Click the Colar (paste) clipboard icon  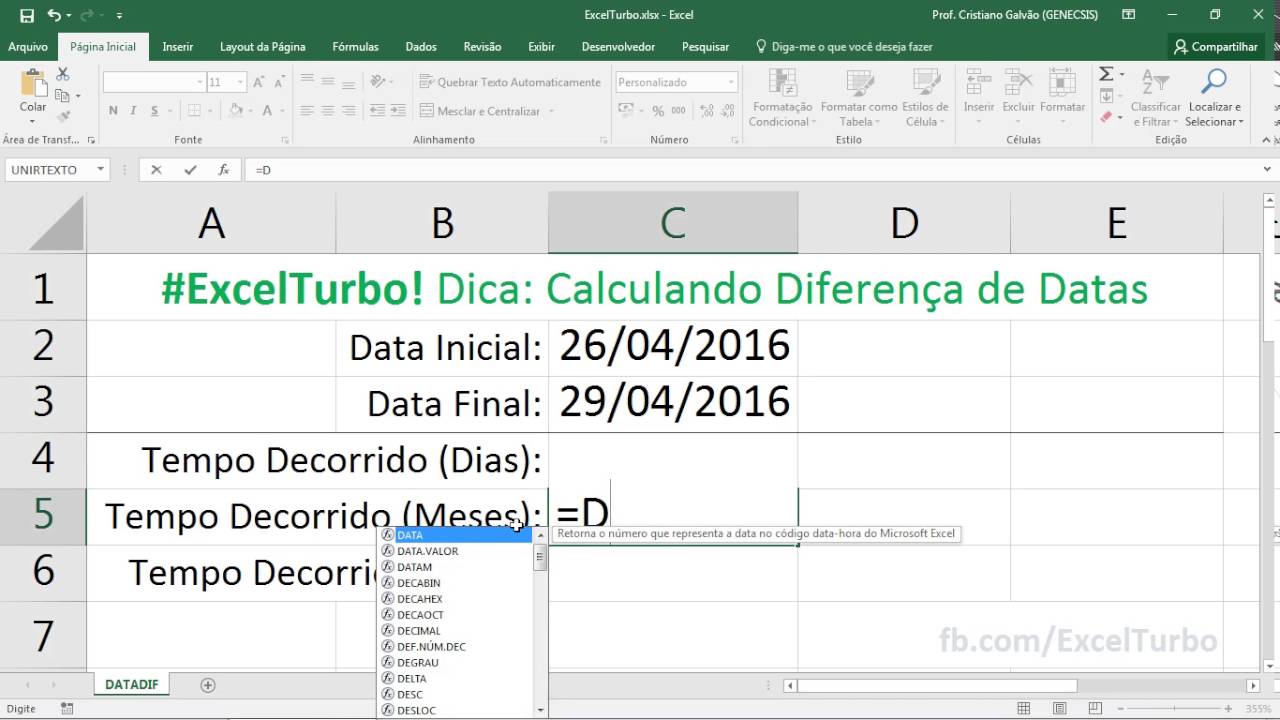(33, 84)
